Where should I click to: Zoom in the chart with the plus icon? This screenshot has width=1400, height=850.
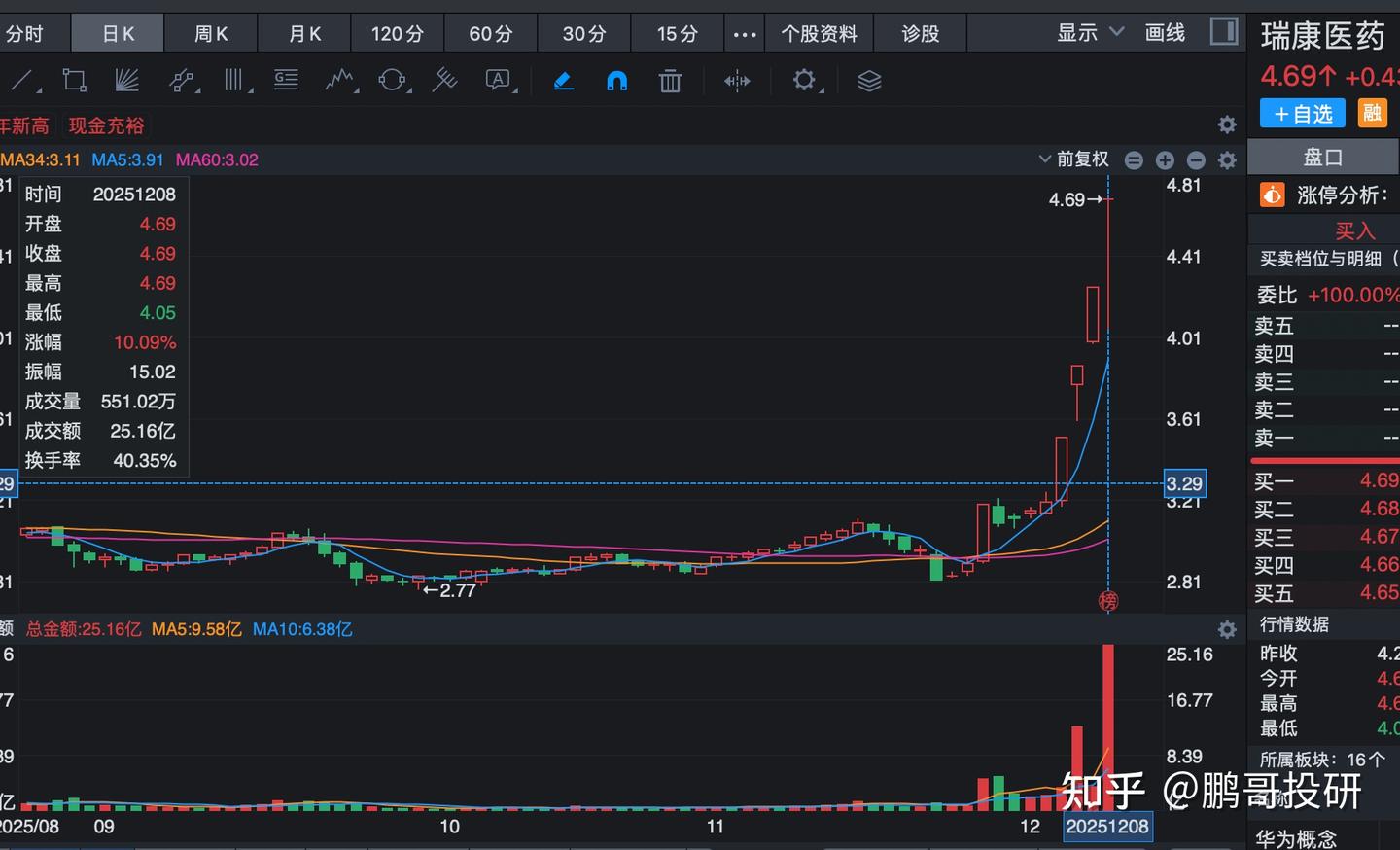pyautogui.click(x=1165, y=159)
